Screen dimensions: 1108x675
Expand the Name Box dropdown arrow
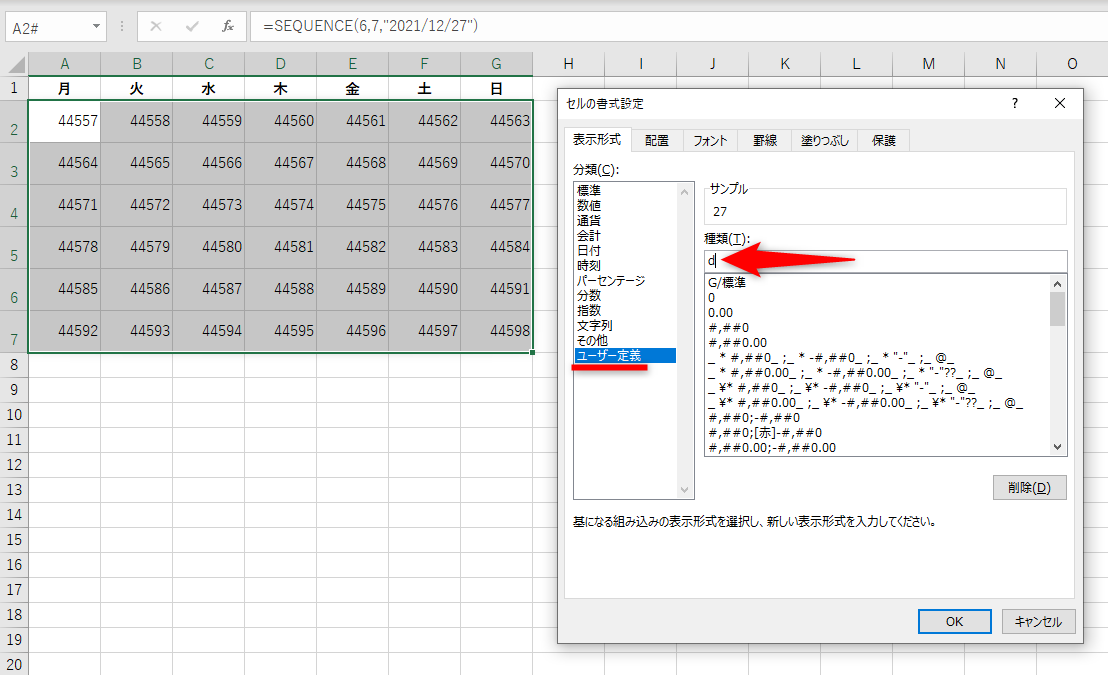[x=96, y=27]
